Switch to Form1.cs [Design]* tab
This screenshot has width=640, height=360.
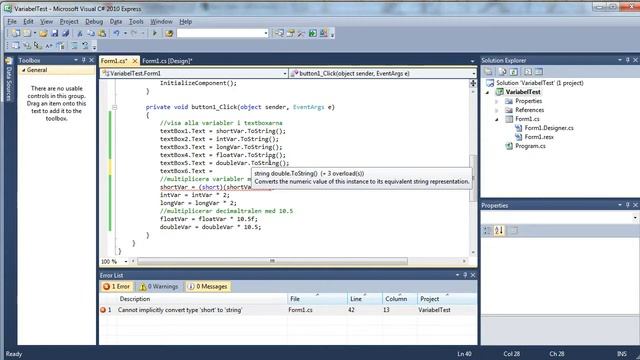(x=167, y=61)
